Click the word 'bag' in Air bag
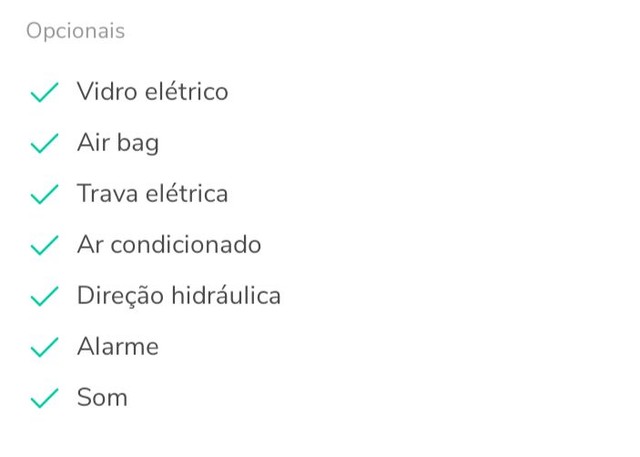 (x=138, y=144)
